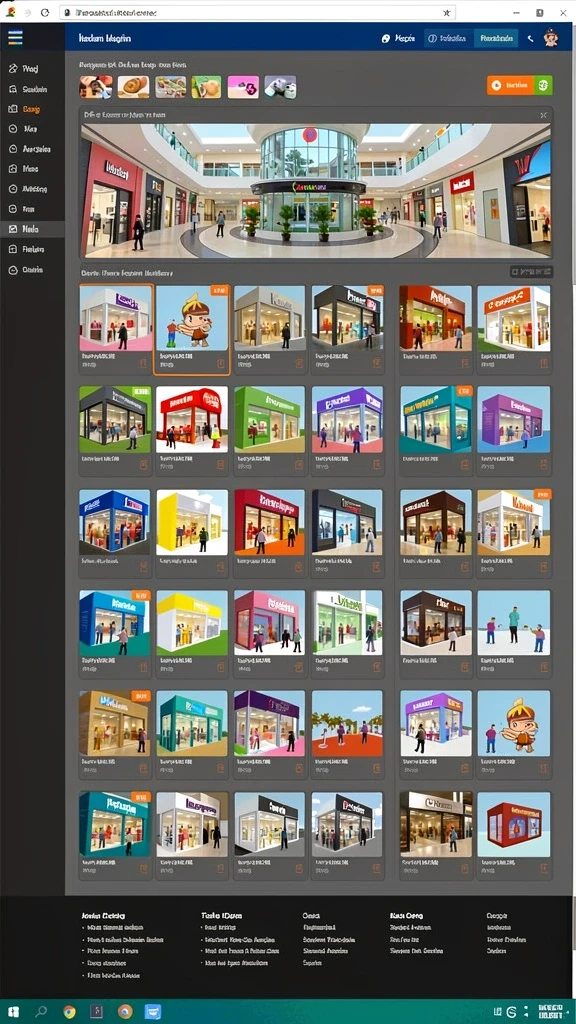Close the mall panorama panel with its X
The height and width of the screenshot is (1024, 576).
(543, 115)
